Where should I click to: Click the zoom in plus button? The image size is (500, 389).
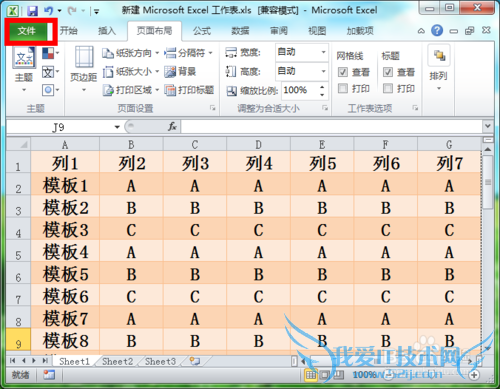(x=474, y=375)
